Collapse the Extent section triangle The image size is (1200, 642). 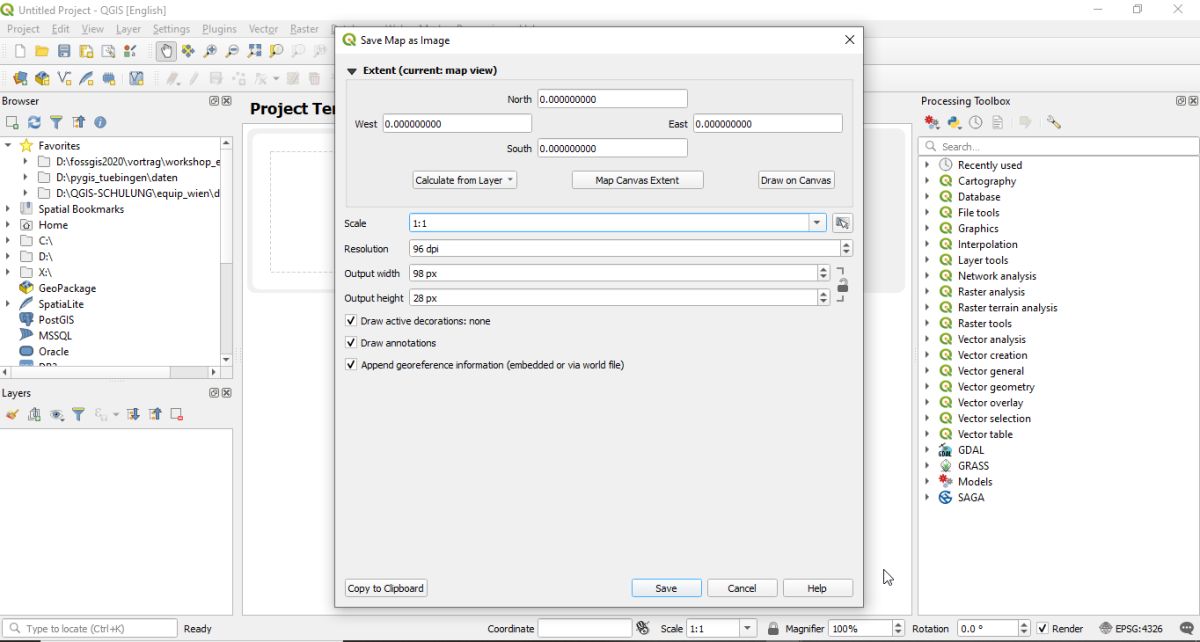352,71
